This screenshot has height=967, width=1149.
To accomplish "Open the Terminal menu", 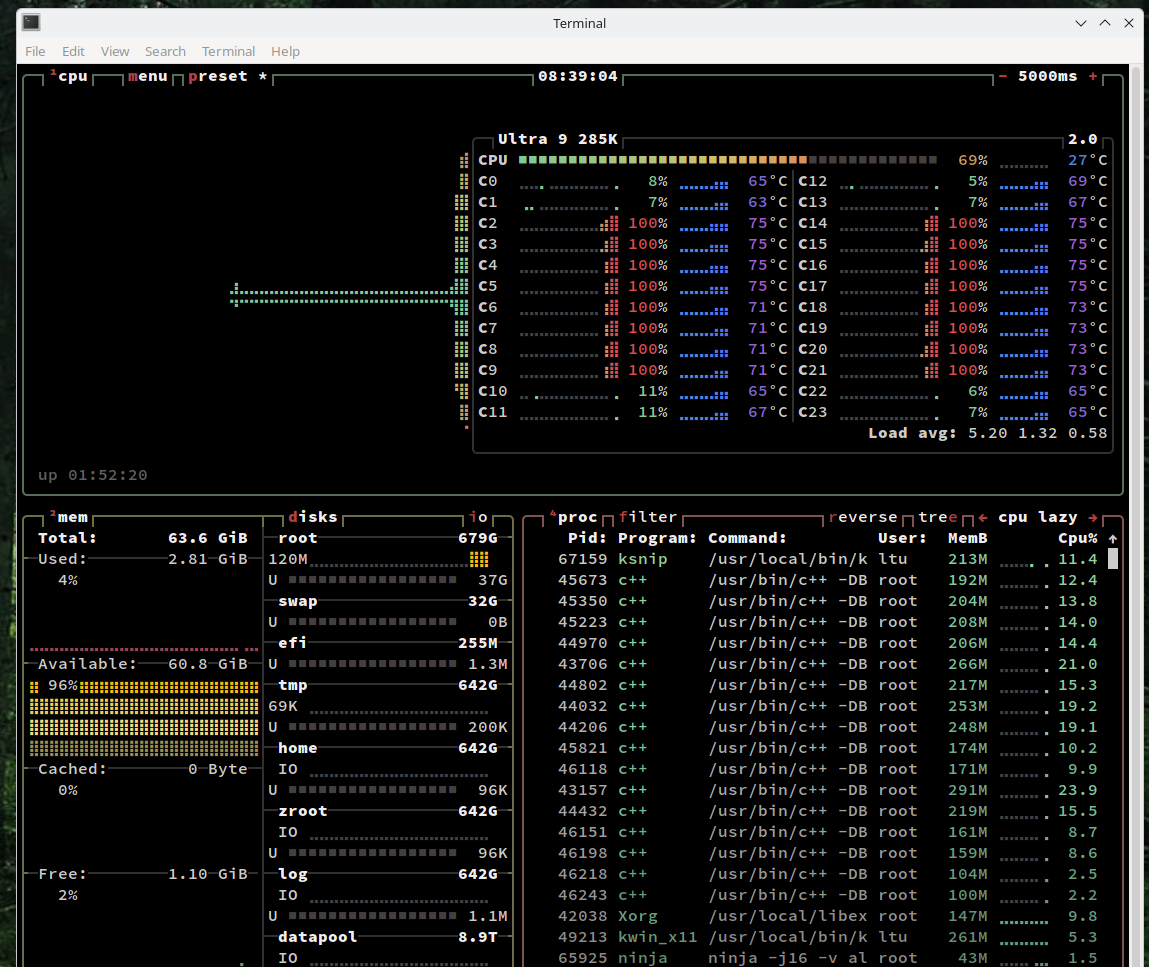I will 229,51.
